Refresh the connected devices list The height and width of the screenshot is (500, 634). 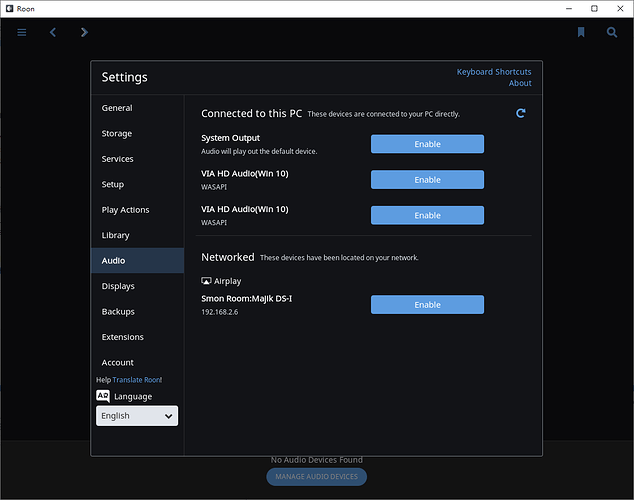[x=521, y=113]
